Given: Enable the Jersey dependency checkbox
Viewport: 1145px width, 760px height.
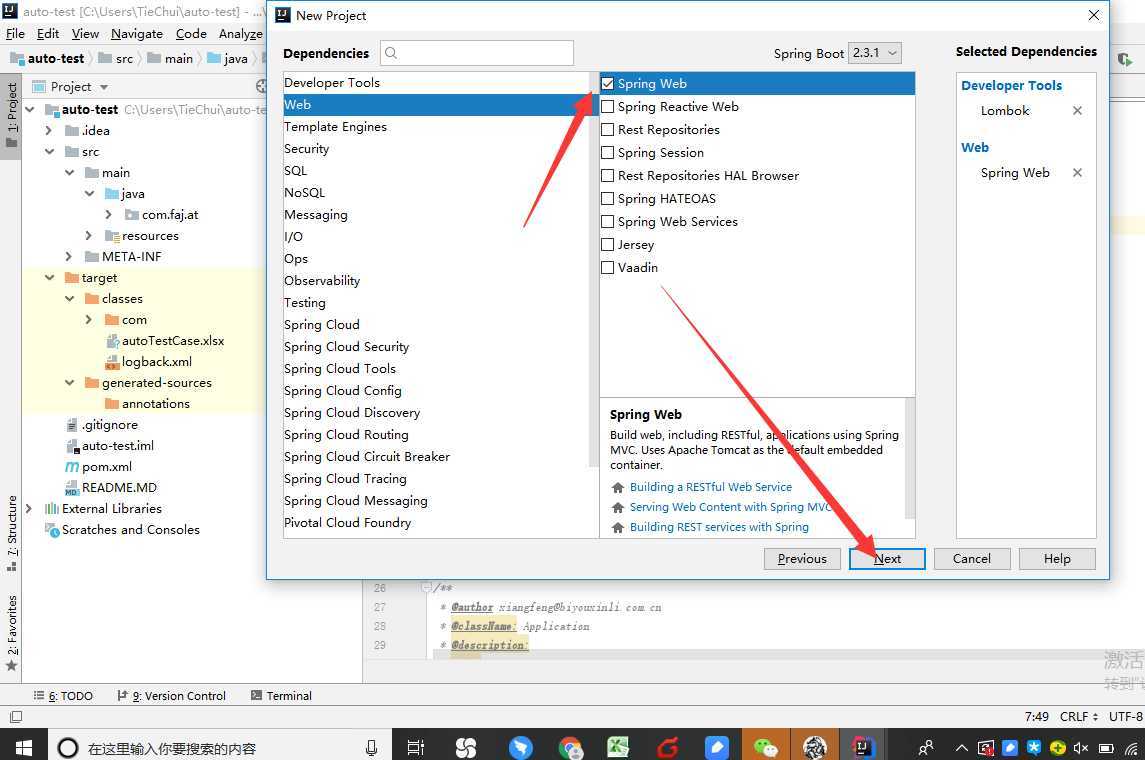Looking at the screenshot, I should click(607, 245).
